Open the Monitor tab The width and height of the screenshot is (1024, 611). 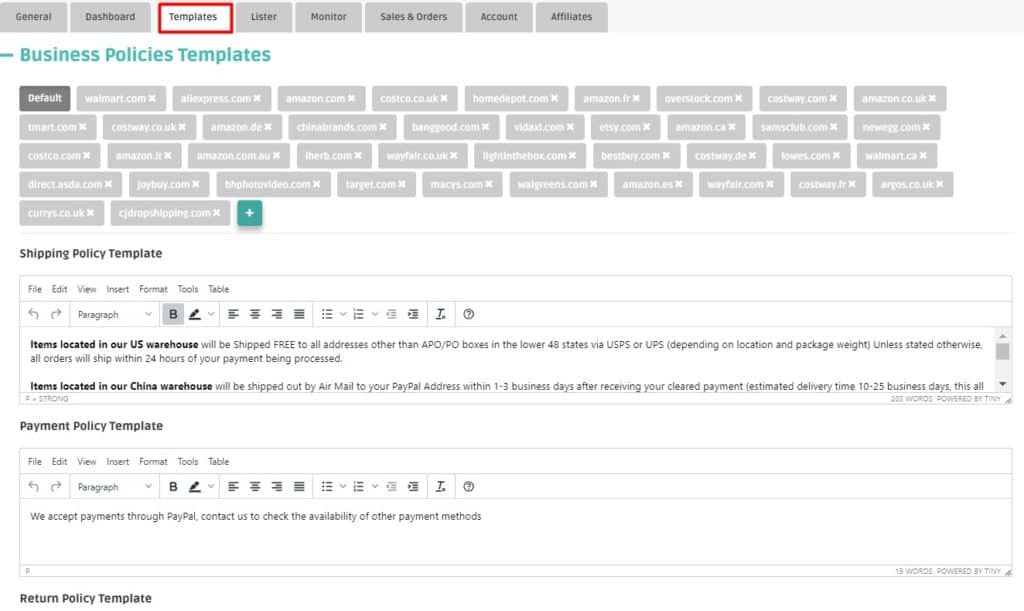point(328,17)
